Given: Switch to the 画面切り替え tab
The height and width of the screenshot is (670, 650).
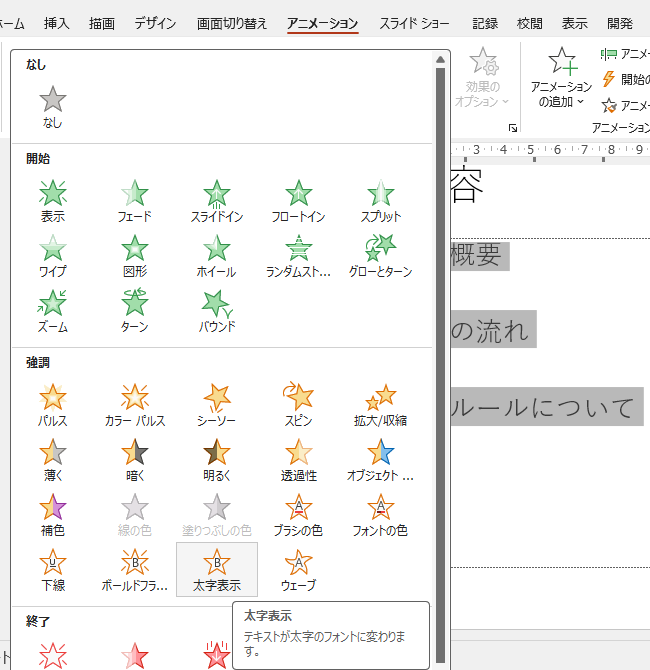Looking at the screenshot, I should click(232, 23).
